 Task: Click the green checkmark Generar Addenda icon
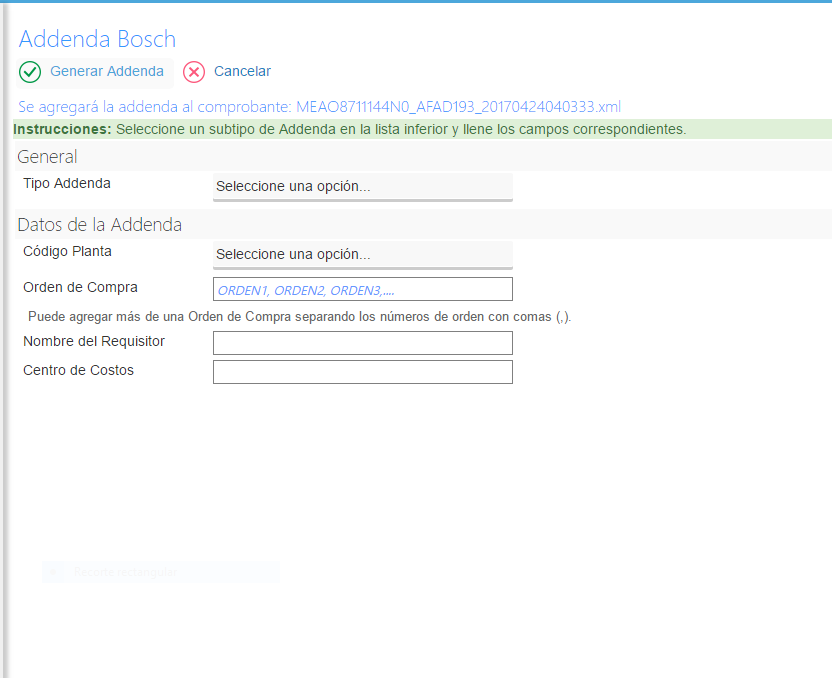[30, 72]
